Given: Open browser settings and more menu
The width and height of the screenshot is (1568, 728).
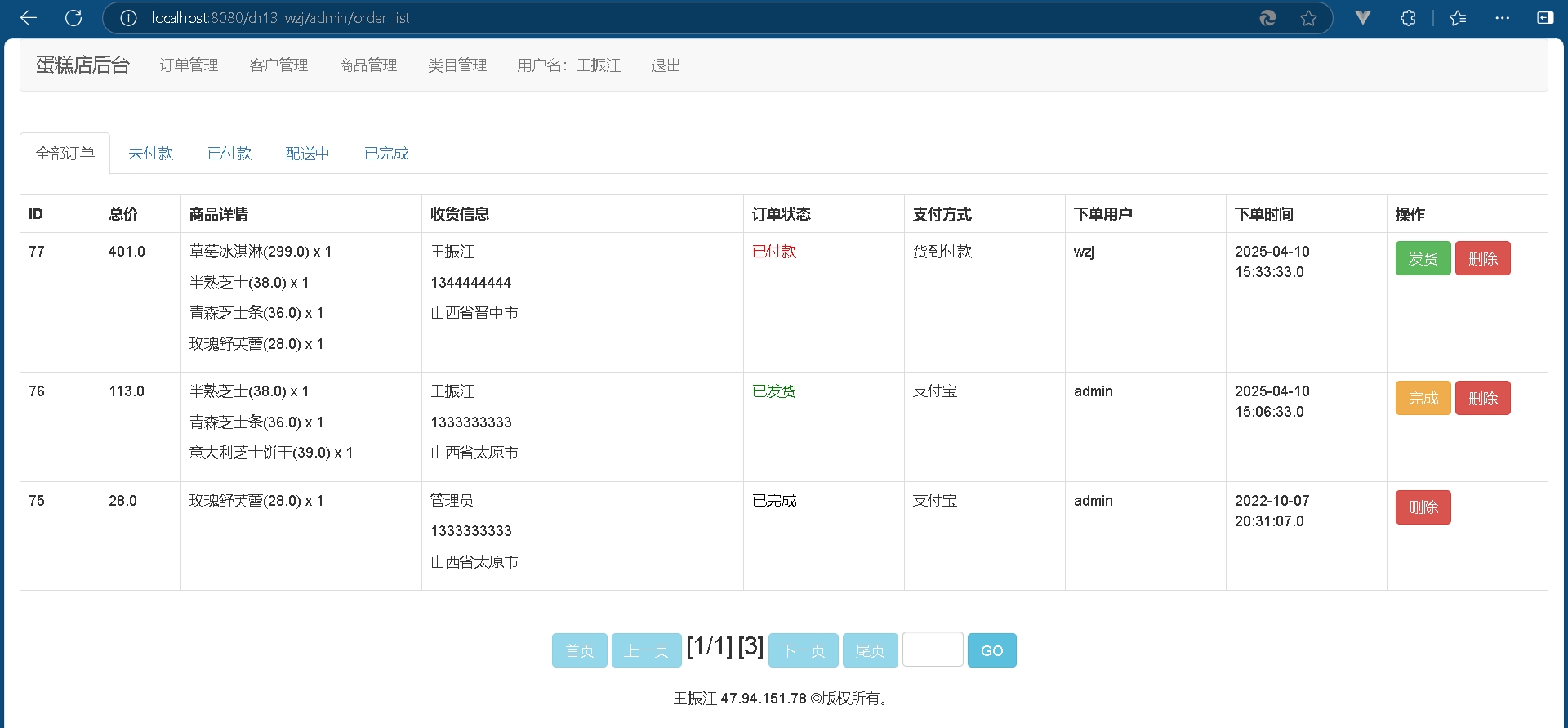Looking at the screenshot, I should pyautogui.click(x=1502, y=18).
